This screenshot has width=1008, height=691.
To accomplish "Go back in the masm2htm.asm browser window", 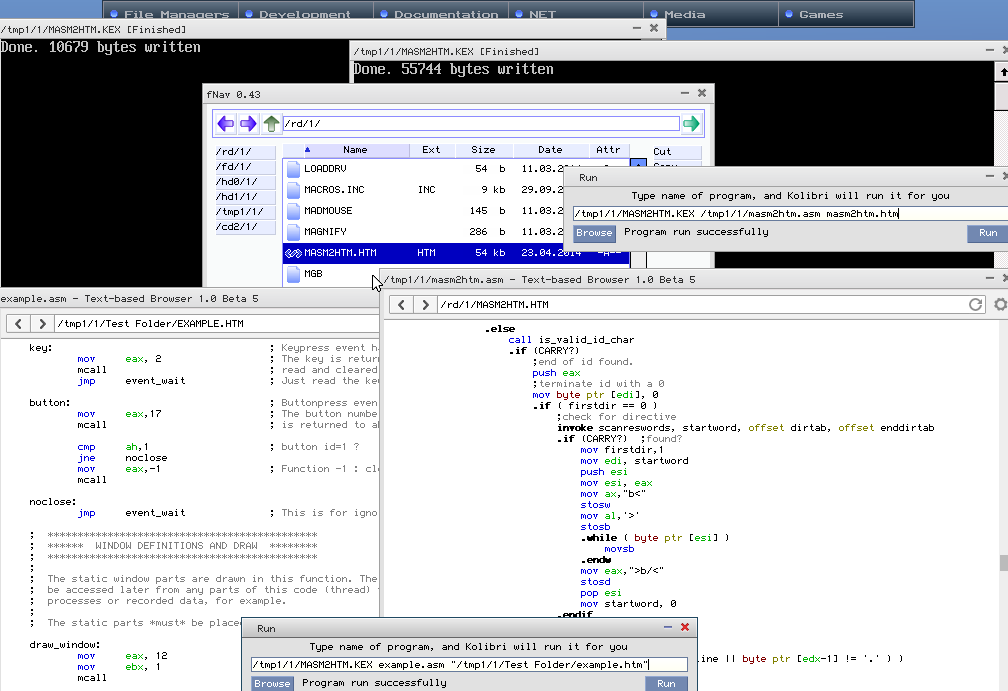I will (401, 305).
